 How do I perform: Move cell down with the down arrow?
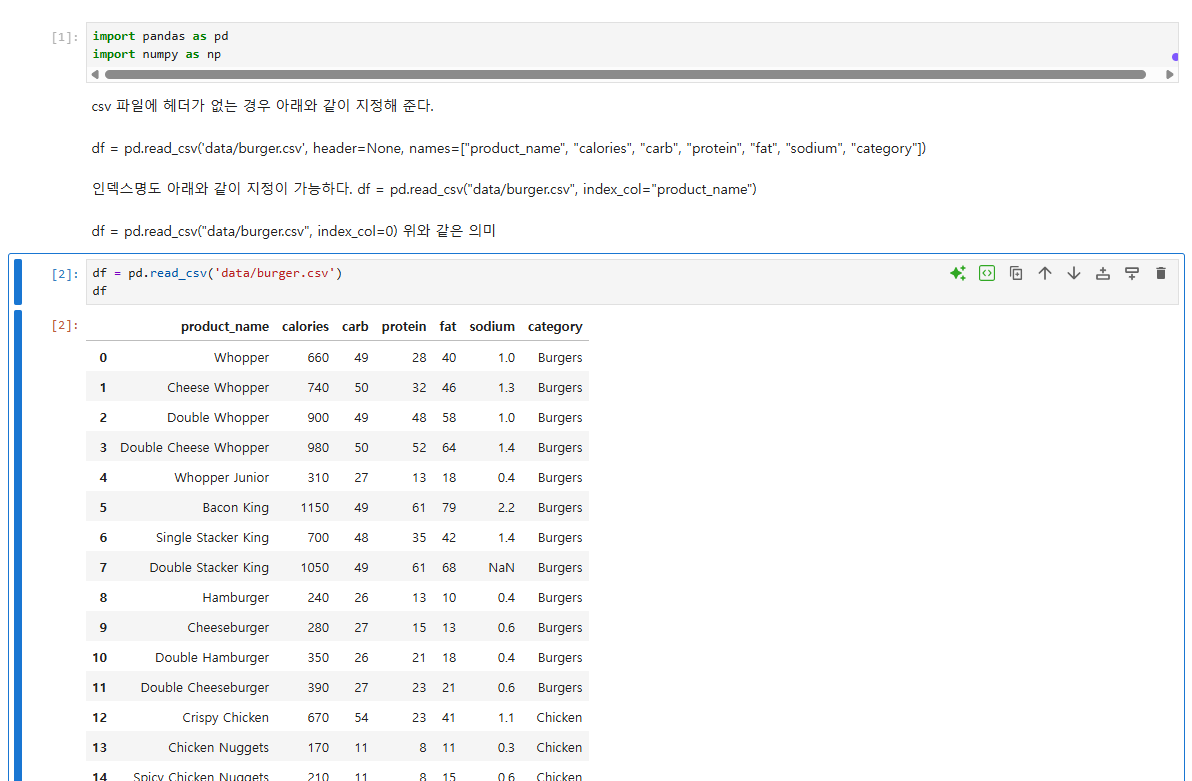1073,273
